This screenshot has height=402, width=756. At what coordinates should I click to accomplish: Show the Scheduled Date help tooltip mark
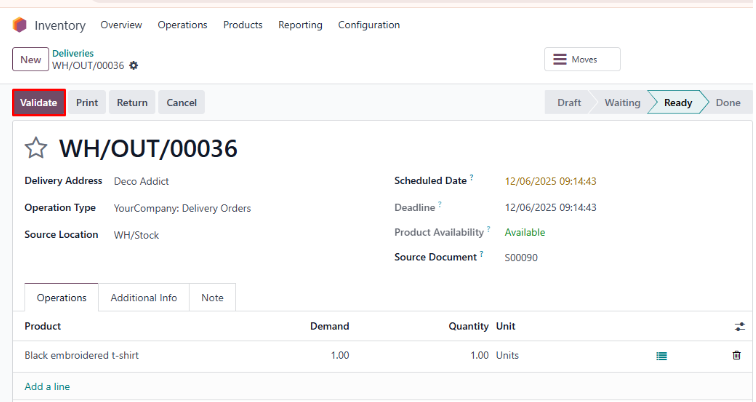(472, 178)
